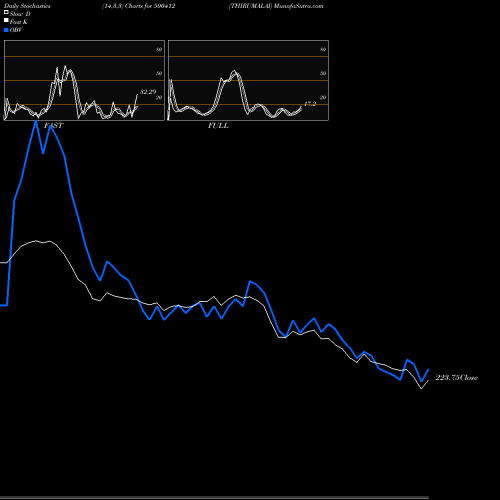Click the 20 axis label in FAST chart
Screen dimensions: 500x500
(159, 97)
